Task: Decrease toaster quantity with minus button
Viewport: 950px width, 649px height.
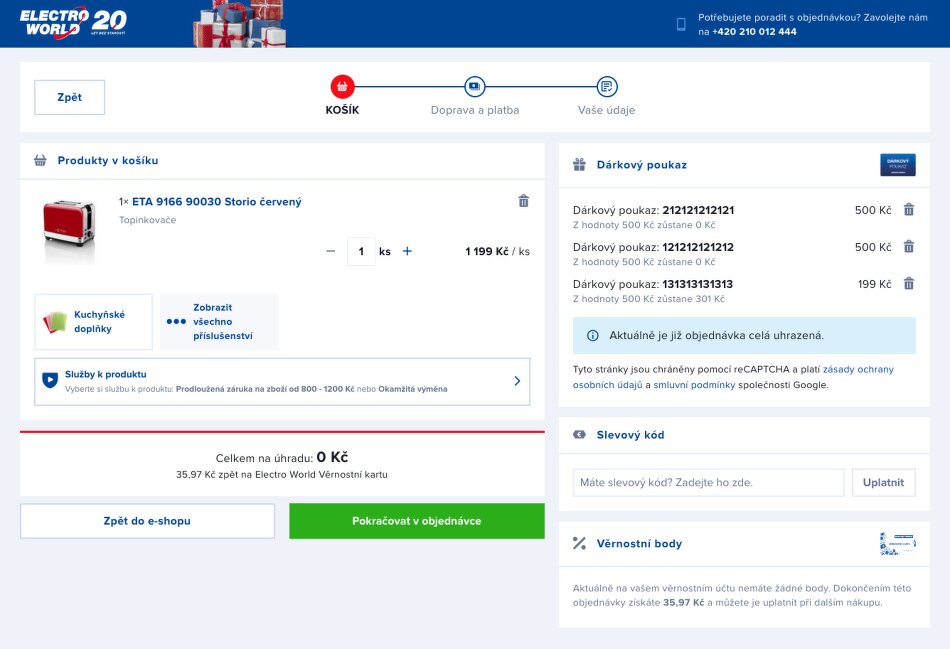Action: tap(331, 251)
